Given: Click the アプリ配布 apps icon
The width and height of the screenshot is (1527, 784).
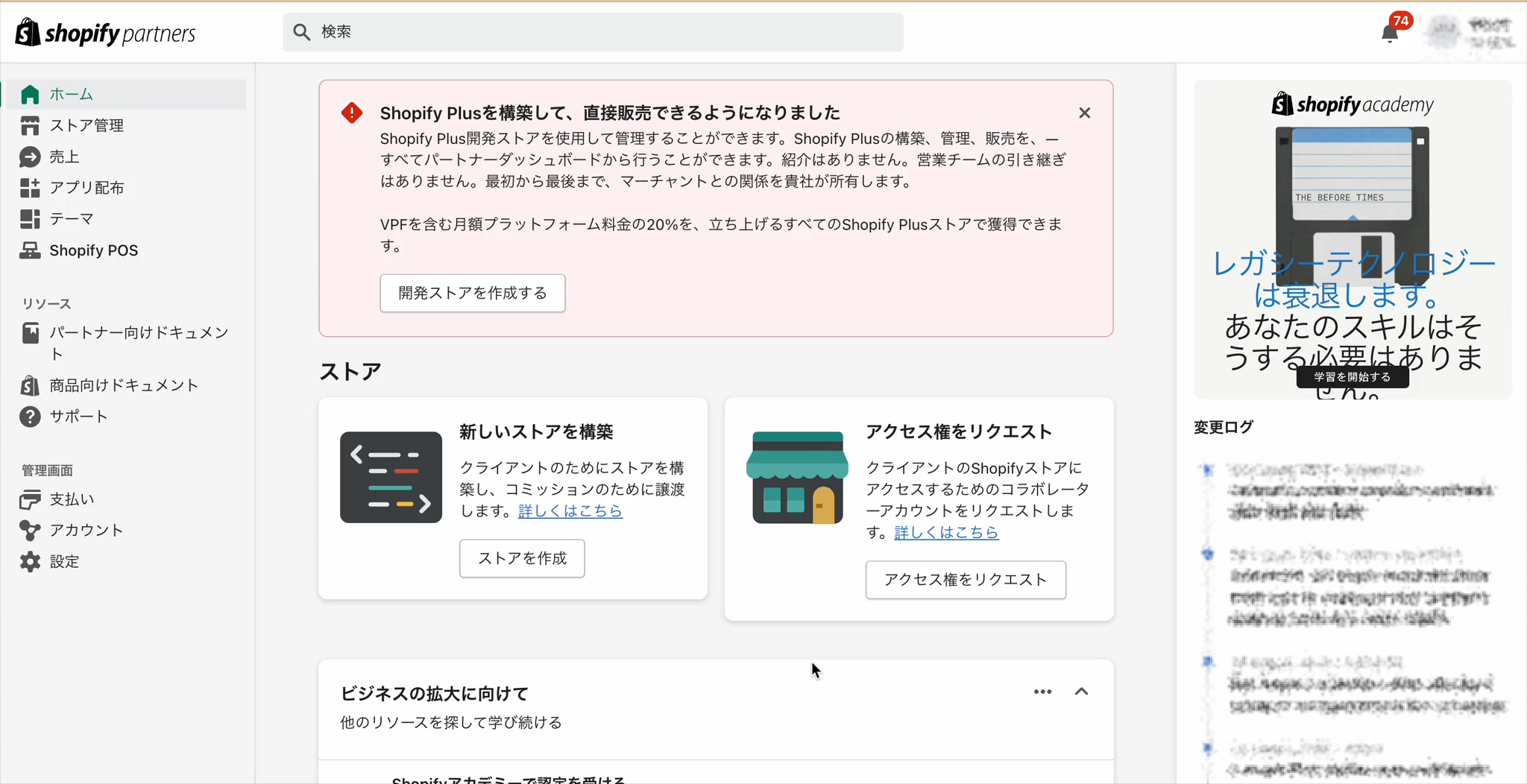Looking at the screenshot, I should click(x=30, y=188).
